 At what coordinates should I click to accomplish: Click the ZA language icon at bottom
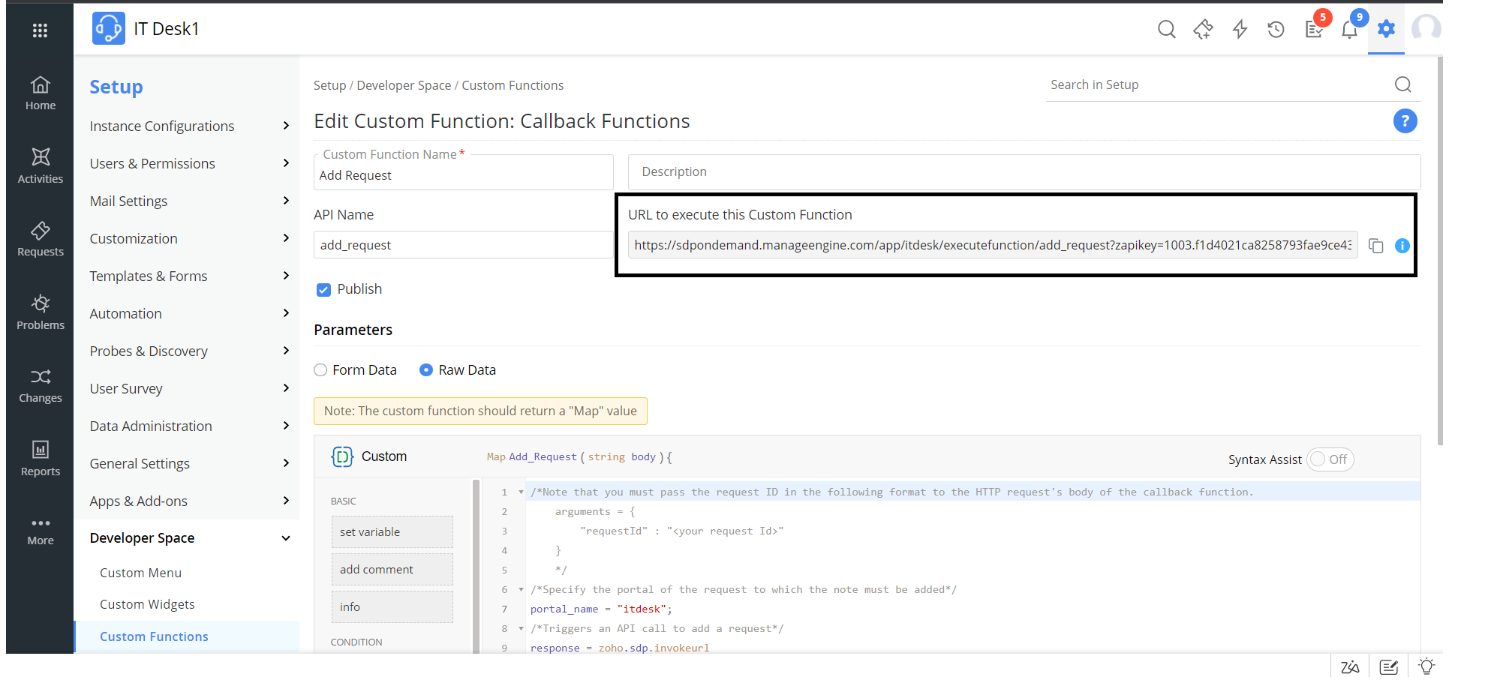pyautogui.click(x=1350, y=667)
